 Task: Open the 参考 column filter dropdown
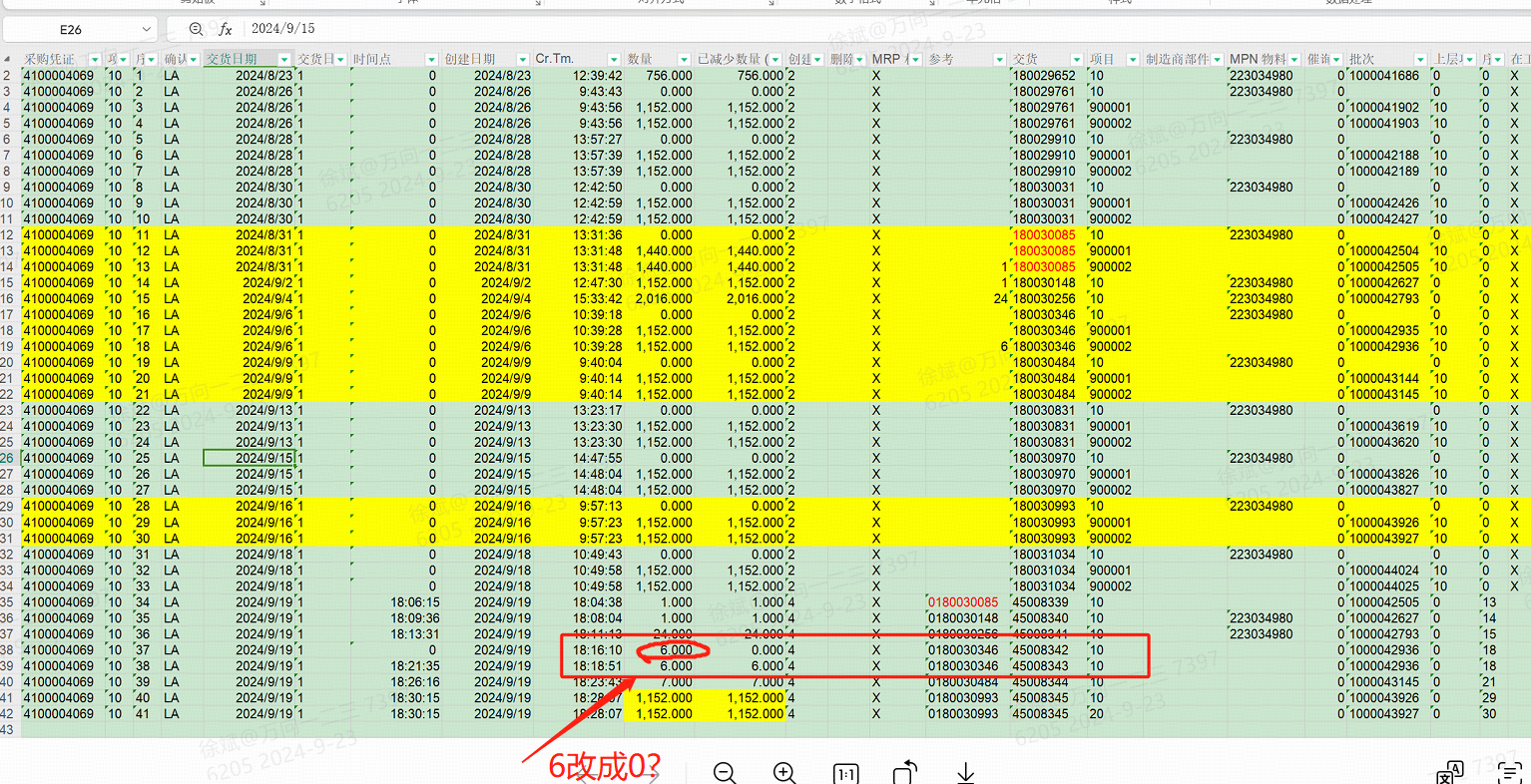click(999, 60)
